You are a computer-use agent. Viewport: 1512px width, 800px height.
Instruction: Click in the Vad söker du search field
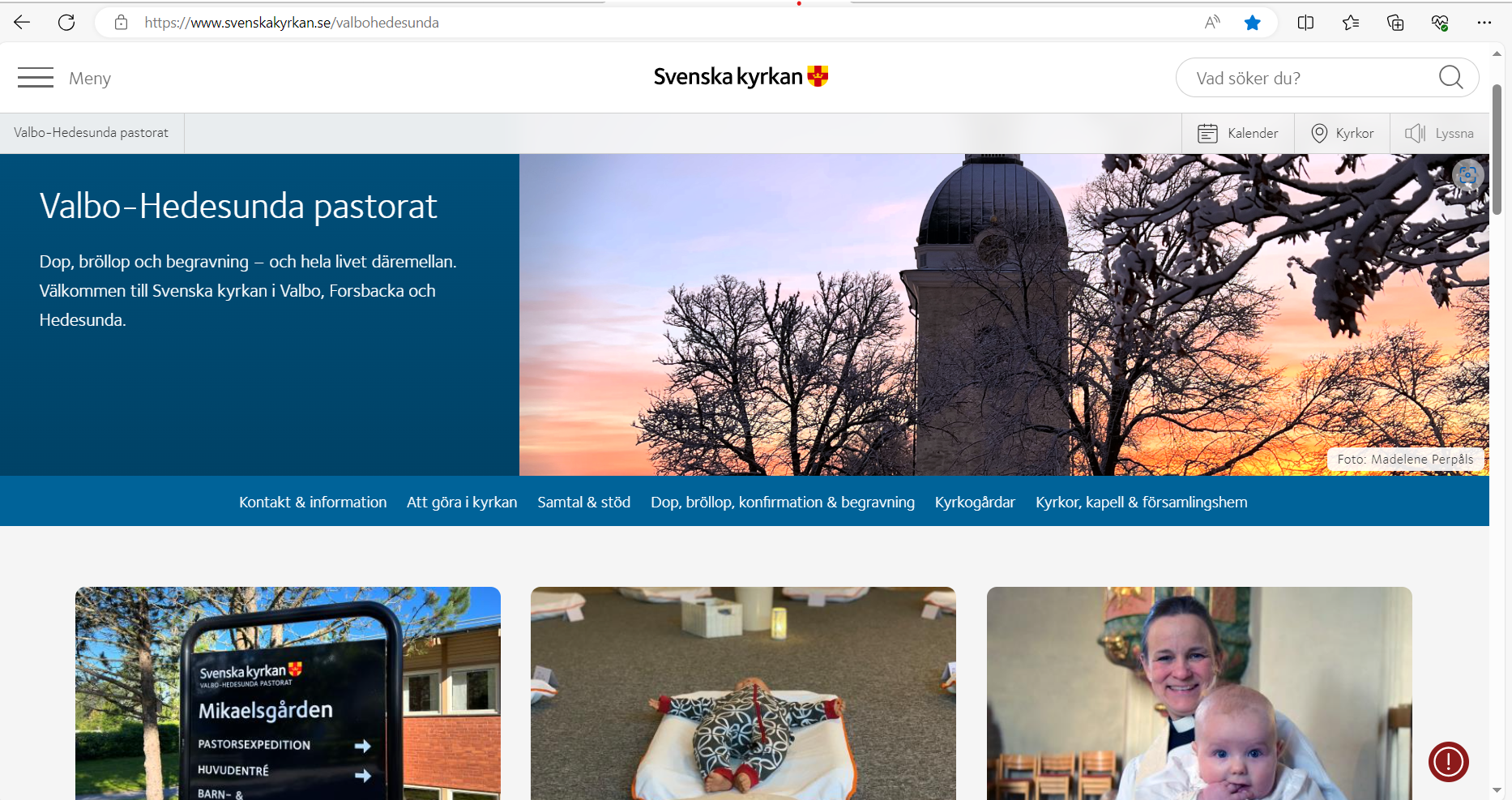pos(1305,79)
